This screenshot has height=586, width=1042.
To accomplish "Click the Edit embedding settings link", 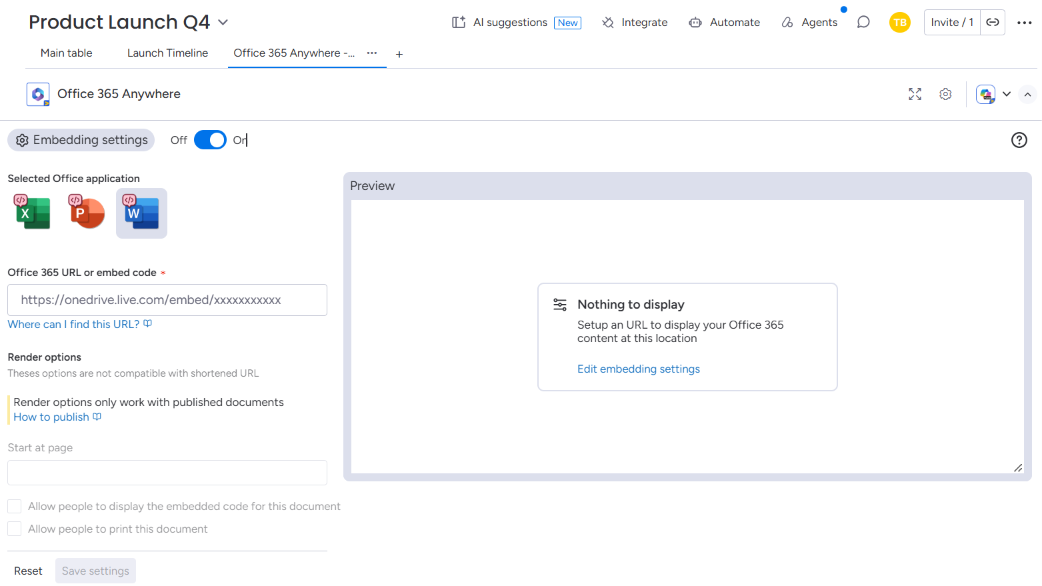I will [x=639, y=369].
